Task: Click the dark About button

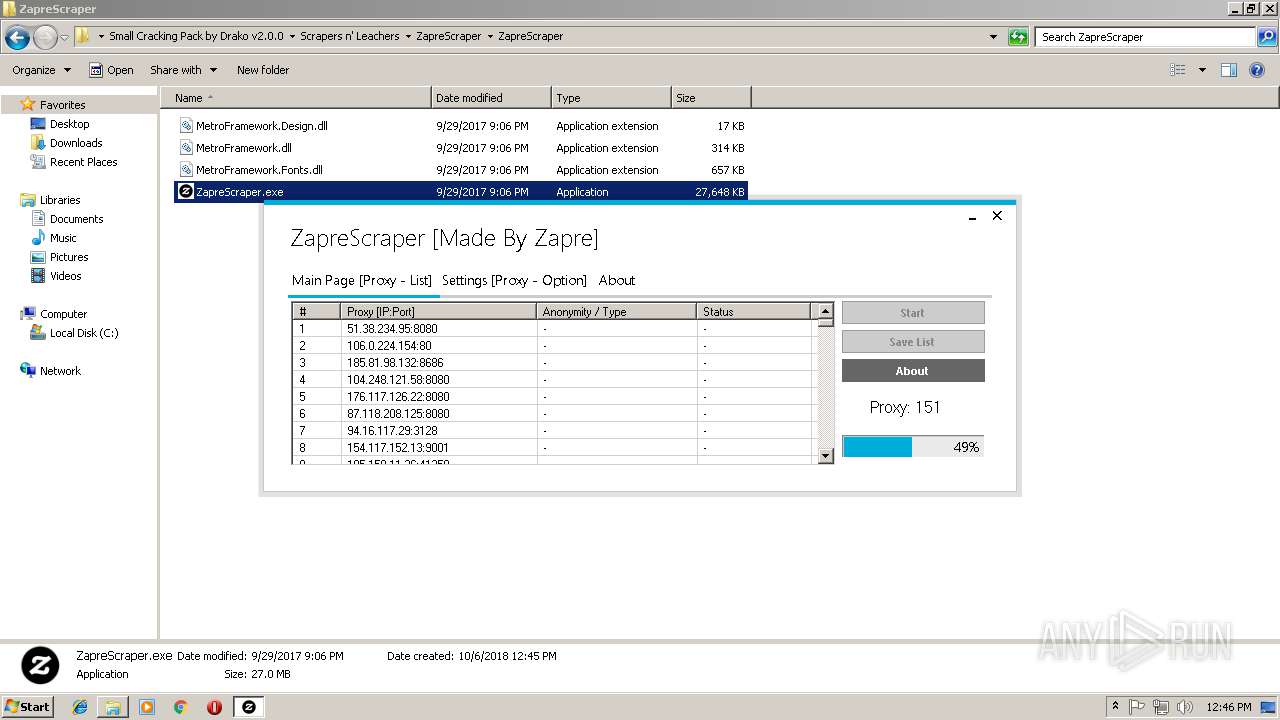Action: point(913,371)
